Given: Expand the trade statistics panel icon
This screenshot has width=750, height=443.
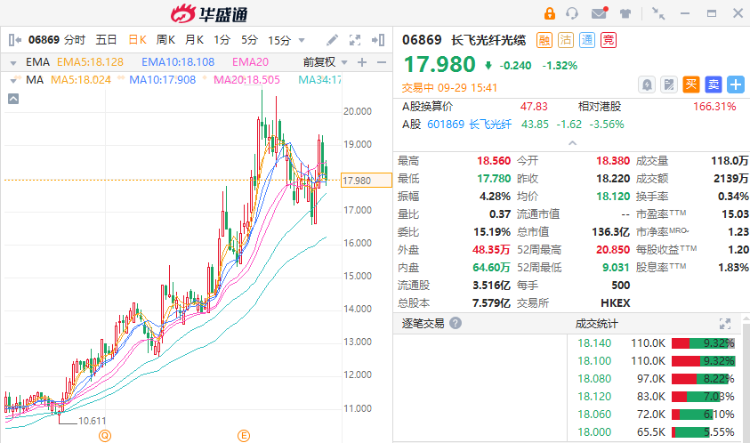Looking at the screenshot, I should 725,324.
